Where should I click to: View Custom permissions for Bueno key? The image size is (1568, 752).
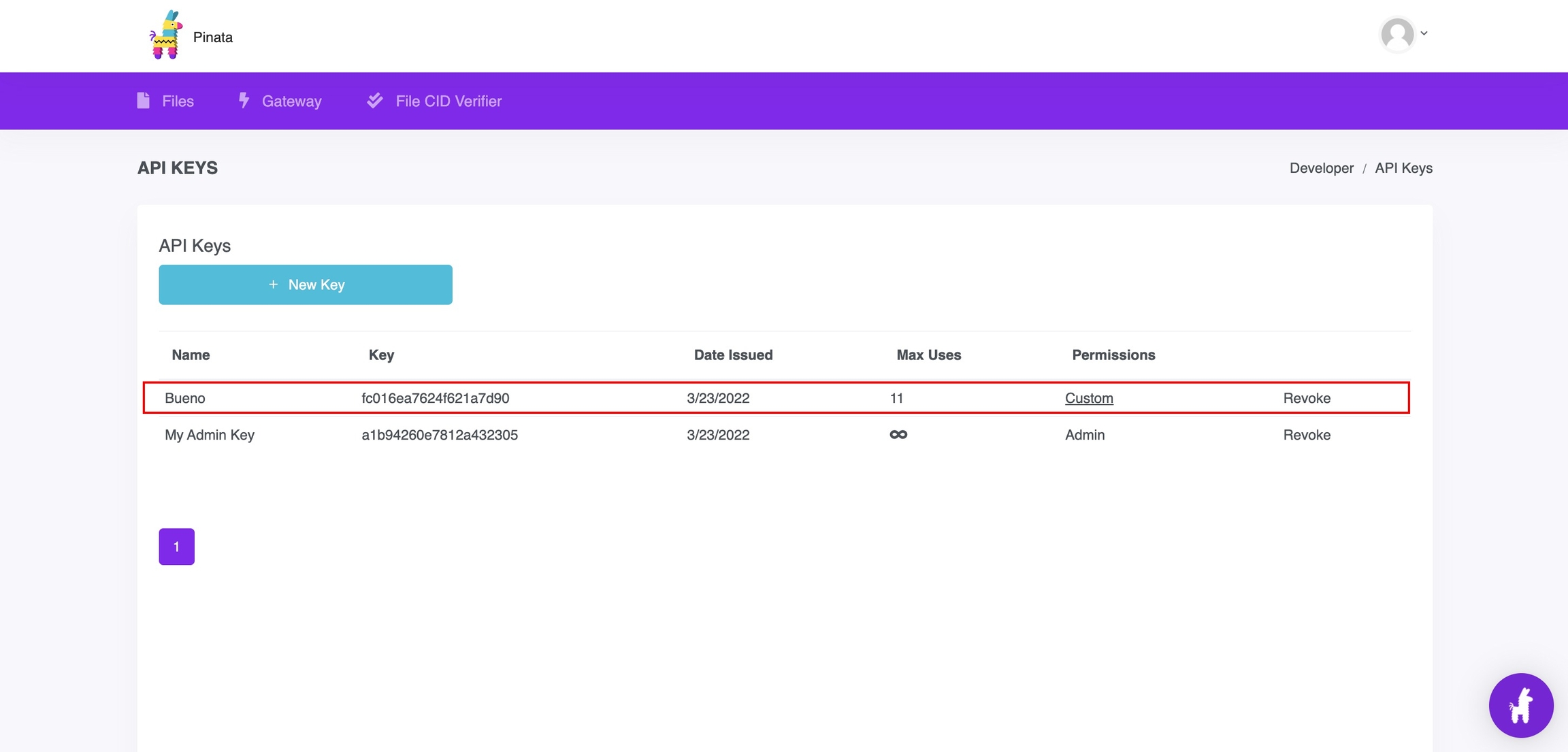pyautogui.click(x=1089, y=398)
